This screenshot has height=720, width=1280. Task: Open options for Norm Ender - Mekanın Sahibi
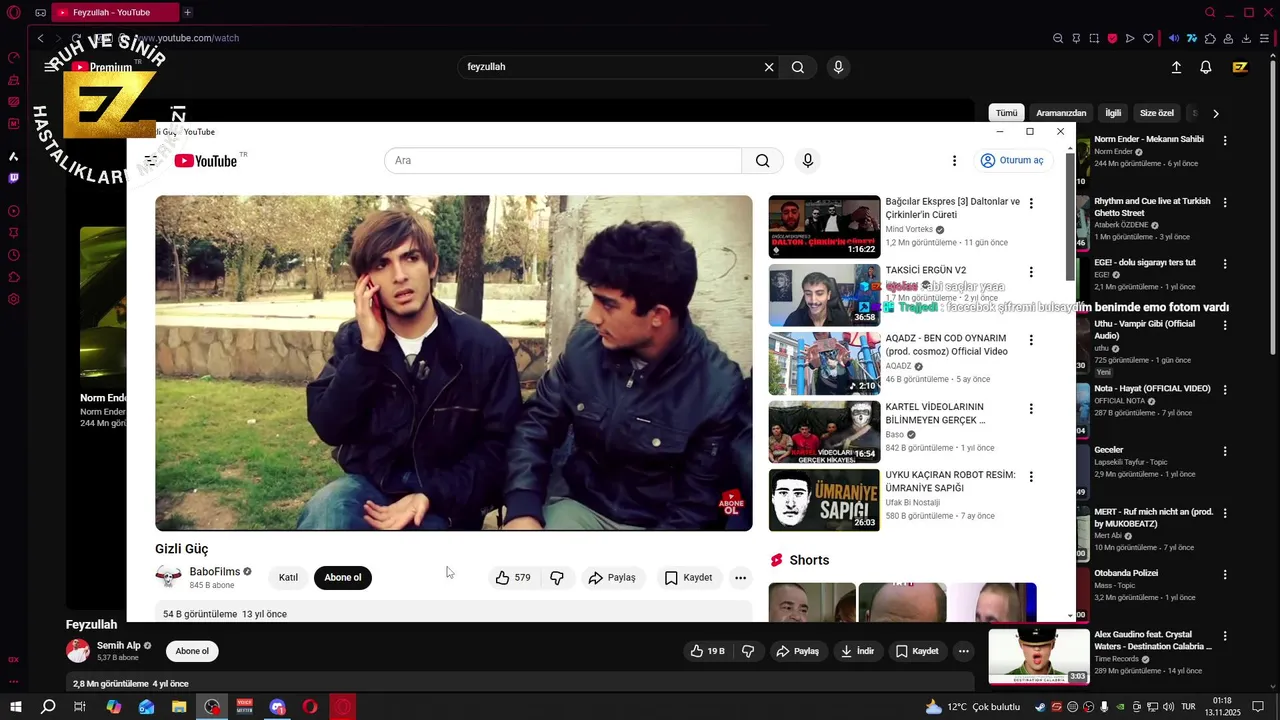click(x=1225, y=143)
